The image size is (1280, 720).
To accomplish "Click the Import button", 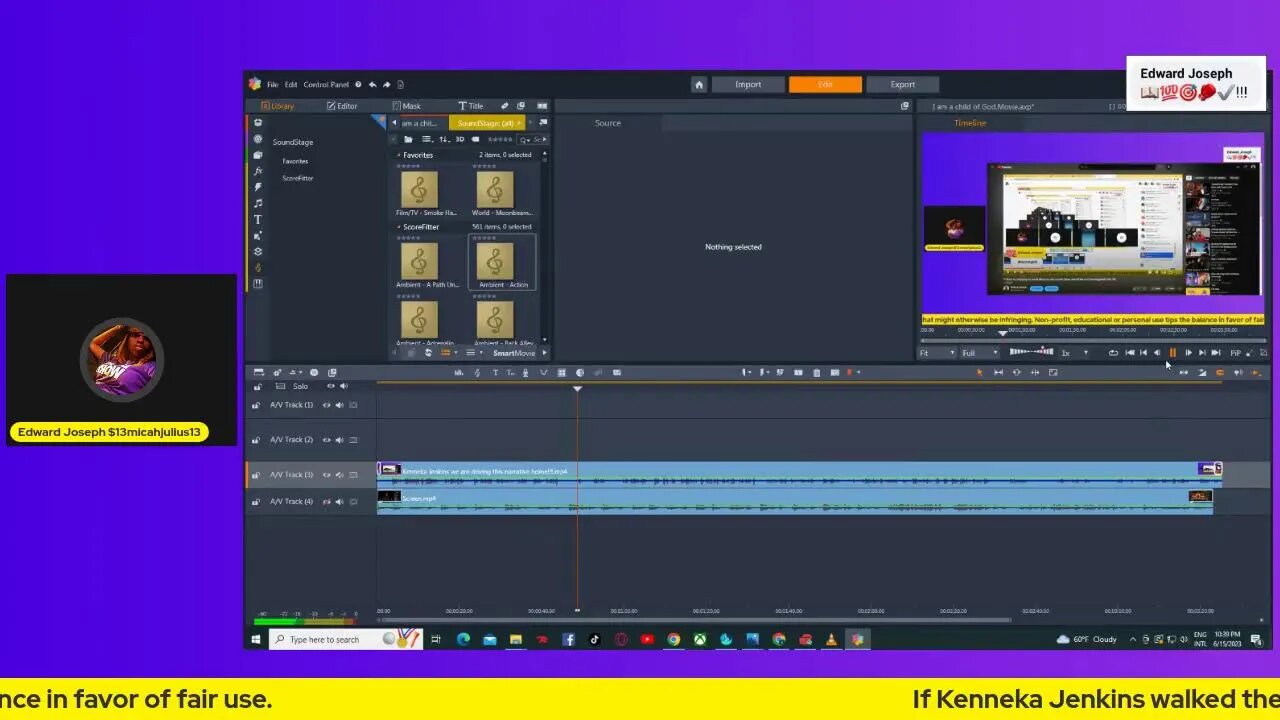I will (x=748, y=85).
